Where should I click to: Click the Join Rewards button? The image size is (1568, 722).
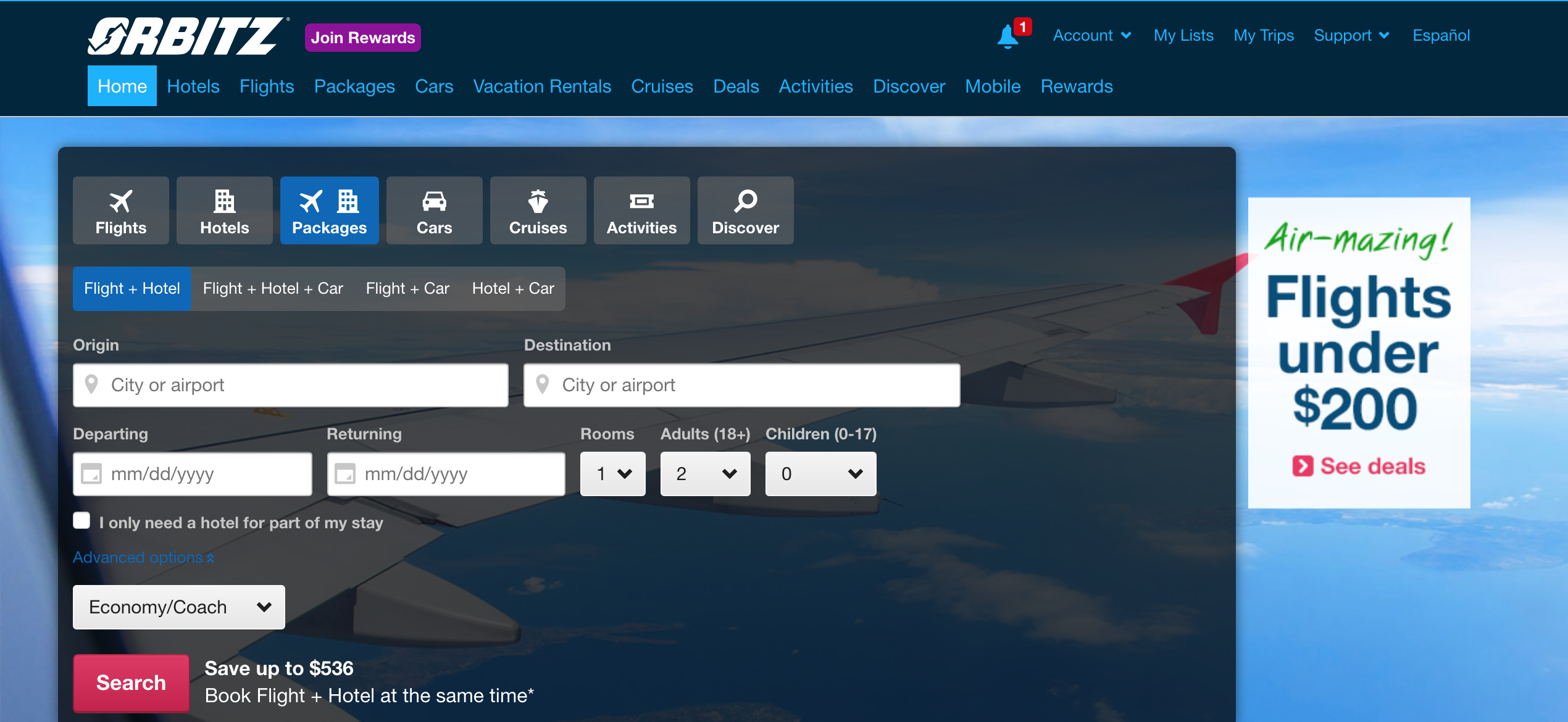[363, 38]
